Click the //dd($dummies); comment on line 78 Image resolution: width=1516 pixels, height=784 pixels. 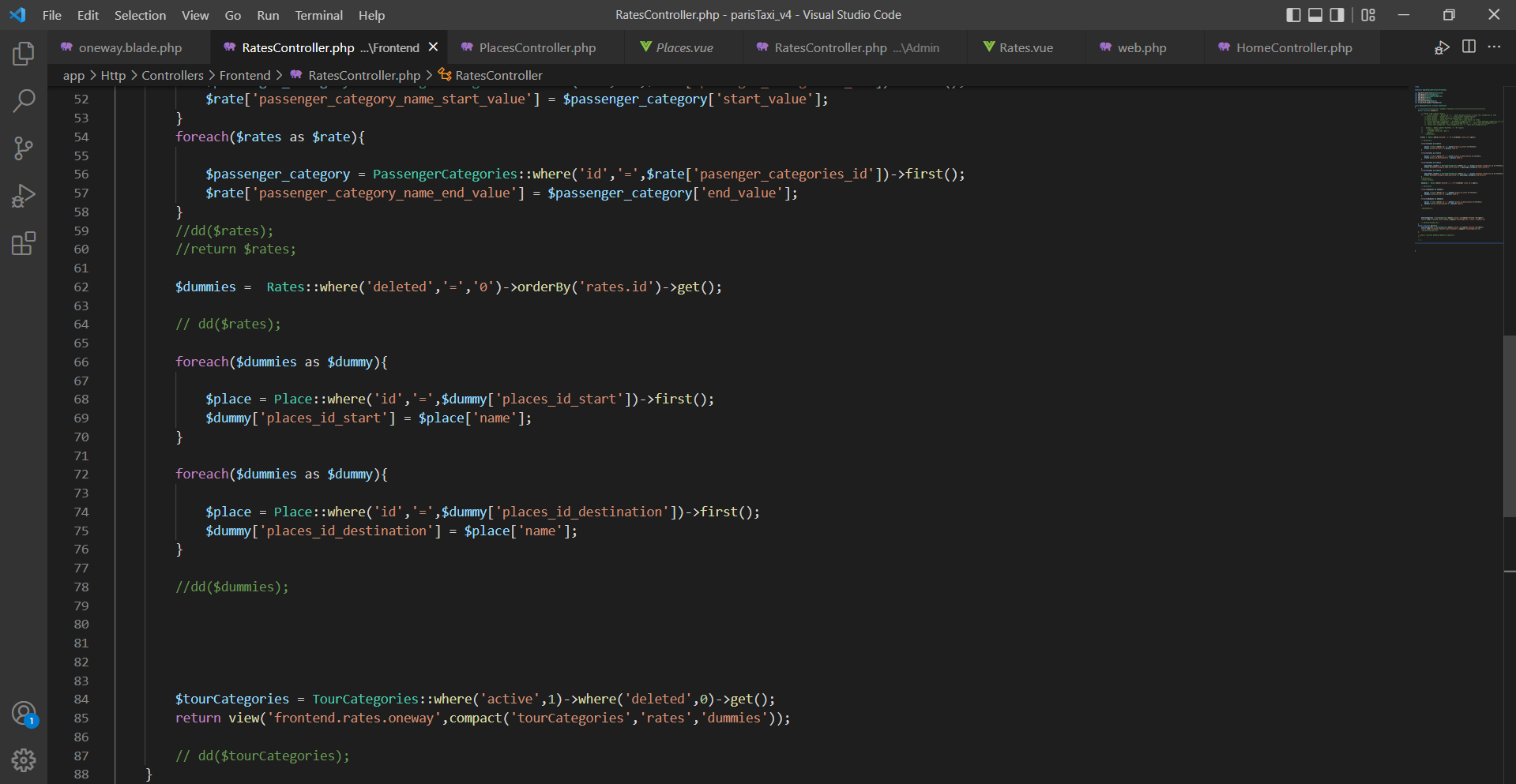coord(232,587)
